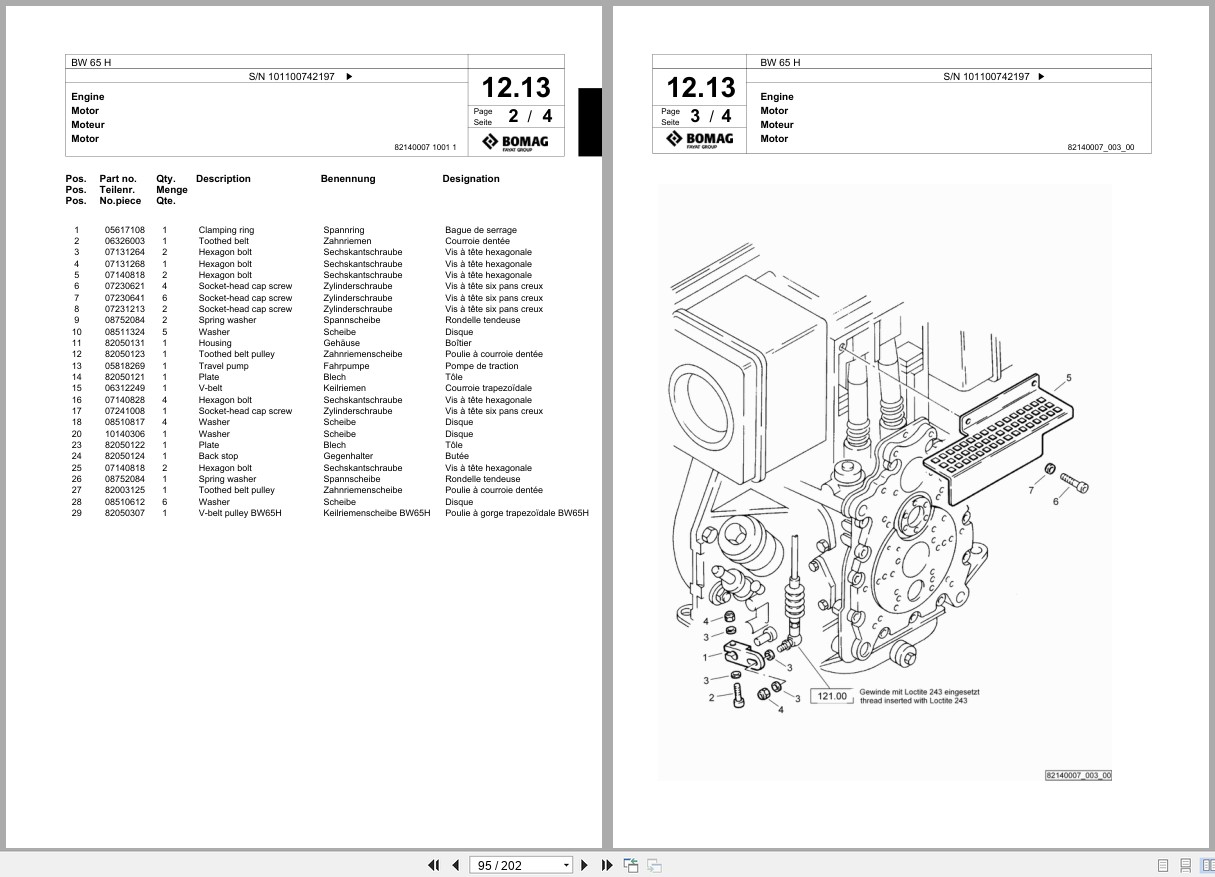1215x877 pixels.
Task: Go to the first page of the document
Action: (434, 865)
